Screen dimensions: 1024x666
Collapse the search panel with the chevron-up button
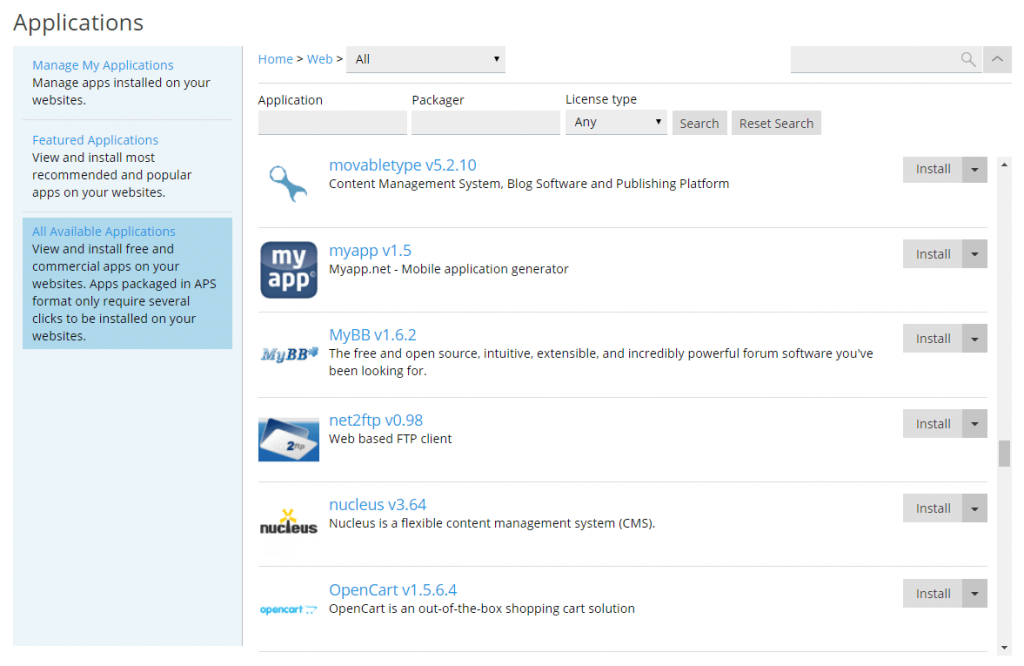(x=997, y=59)
